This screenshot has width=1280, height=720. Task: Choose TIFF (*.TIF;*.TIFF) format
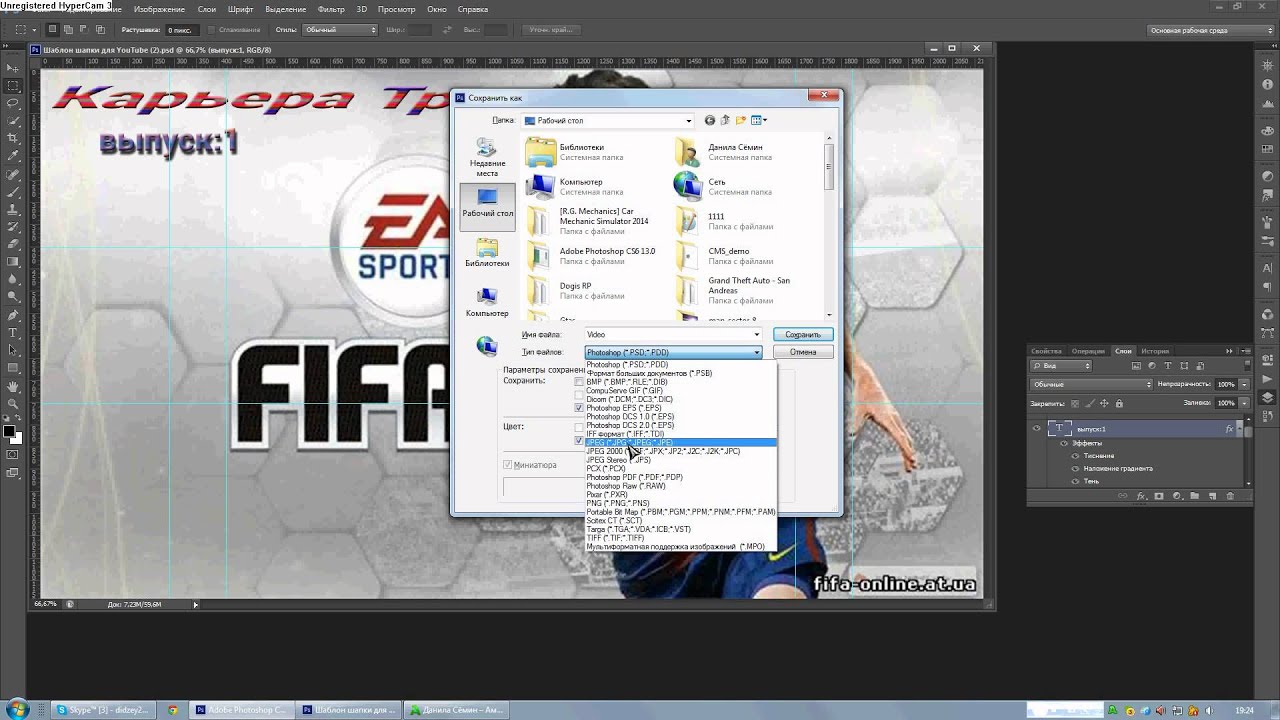click(x=680, y=538)
